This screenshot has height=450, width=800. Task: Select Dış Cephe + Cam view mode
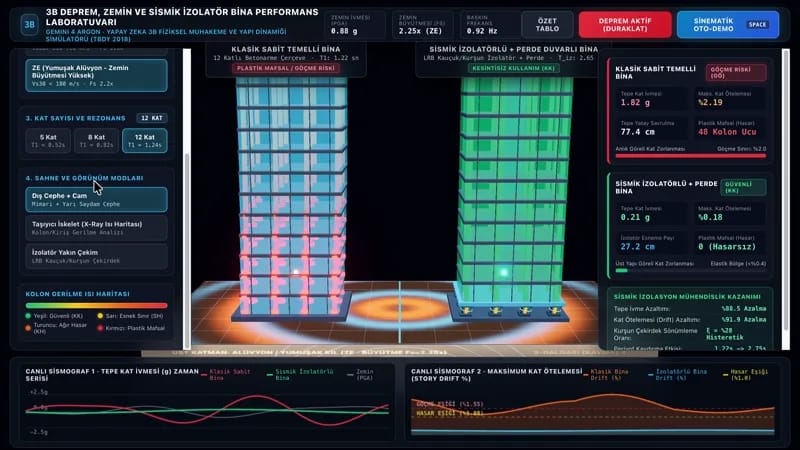(96, 199)
